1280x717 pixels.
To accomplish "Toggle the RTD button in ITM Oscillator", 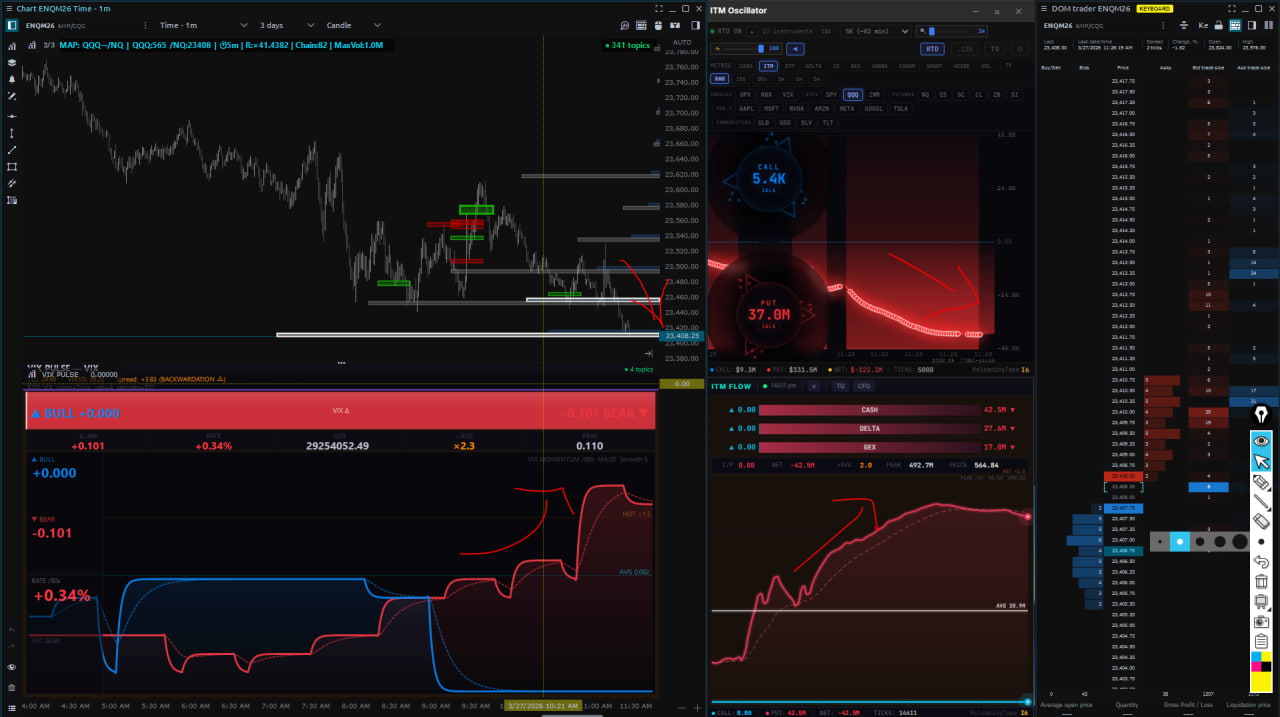I will tap(932, 48).
